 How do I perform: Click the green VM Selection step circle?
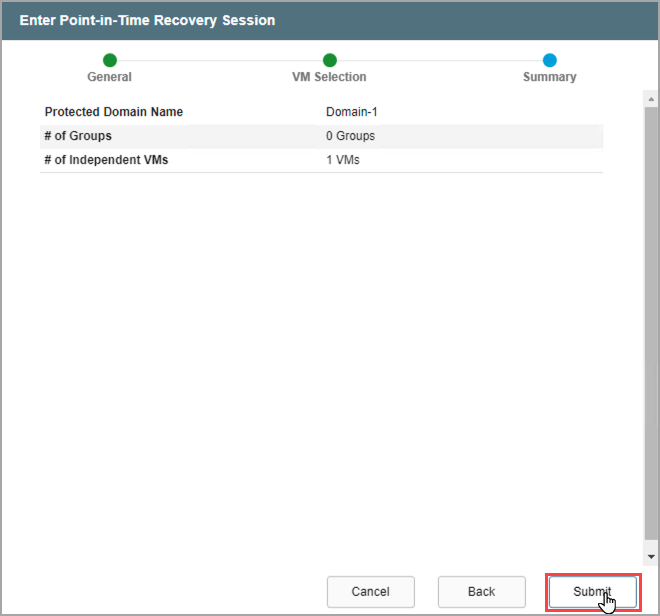pyautogui.click(x=329, y=61)
